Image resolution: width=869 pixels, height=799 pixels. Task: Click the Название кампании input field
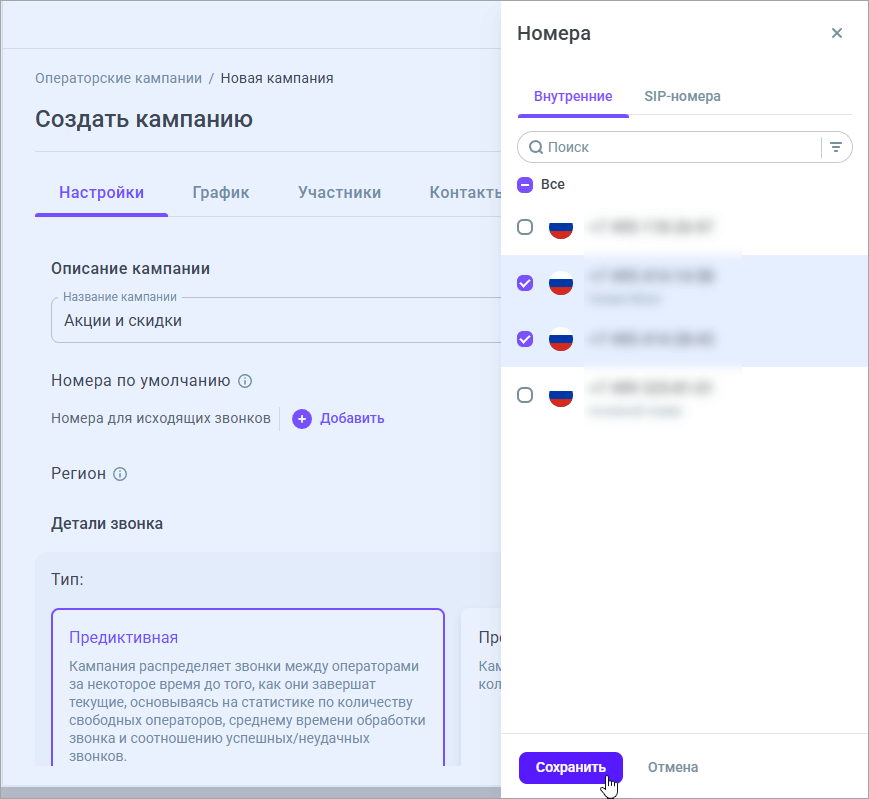point(276,320)
